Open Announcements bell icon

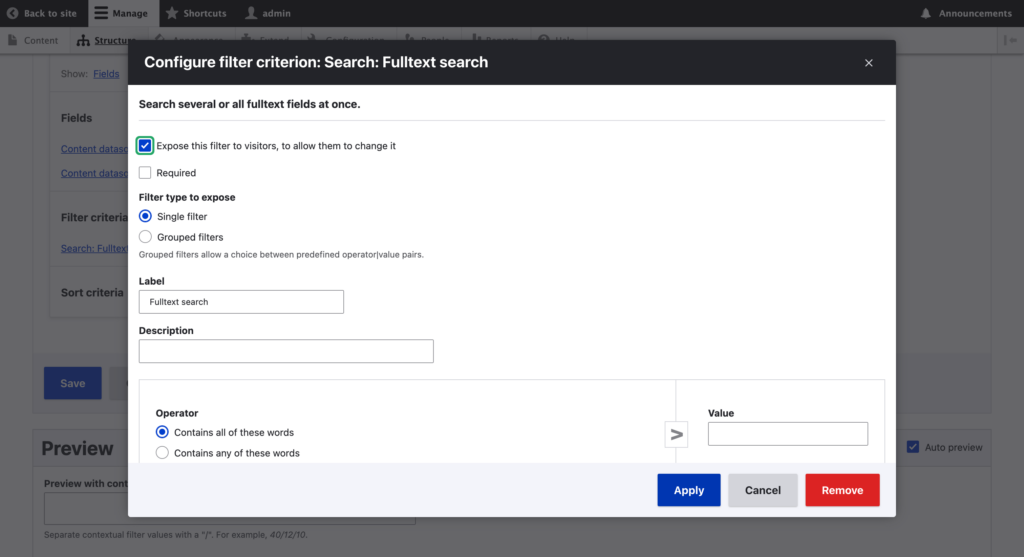tap(926, 13)
